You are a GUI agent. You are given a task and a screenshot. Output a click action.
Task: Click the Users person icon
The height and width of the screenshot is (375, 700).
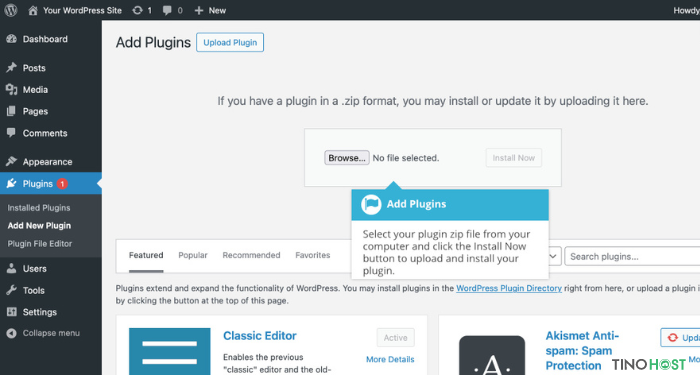pos(12,269)
